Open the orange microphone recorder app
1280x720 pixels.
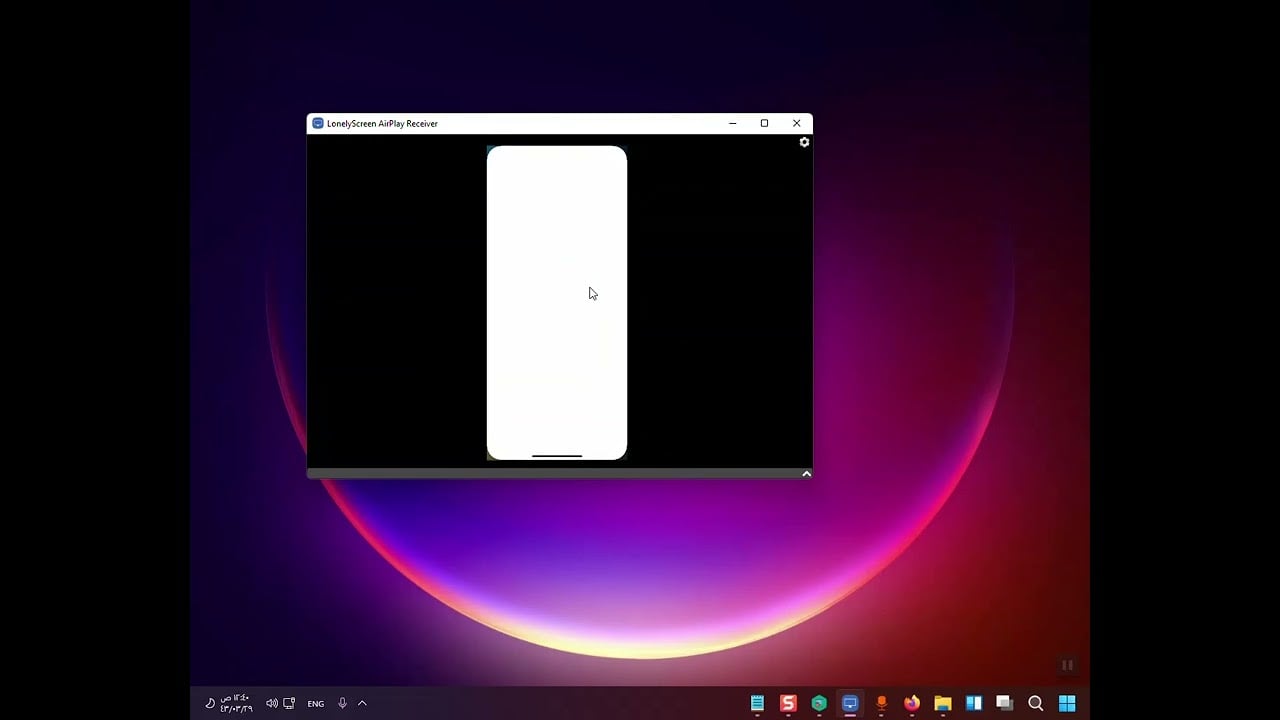tap(881, 703)
